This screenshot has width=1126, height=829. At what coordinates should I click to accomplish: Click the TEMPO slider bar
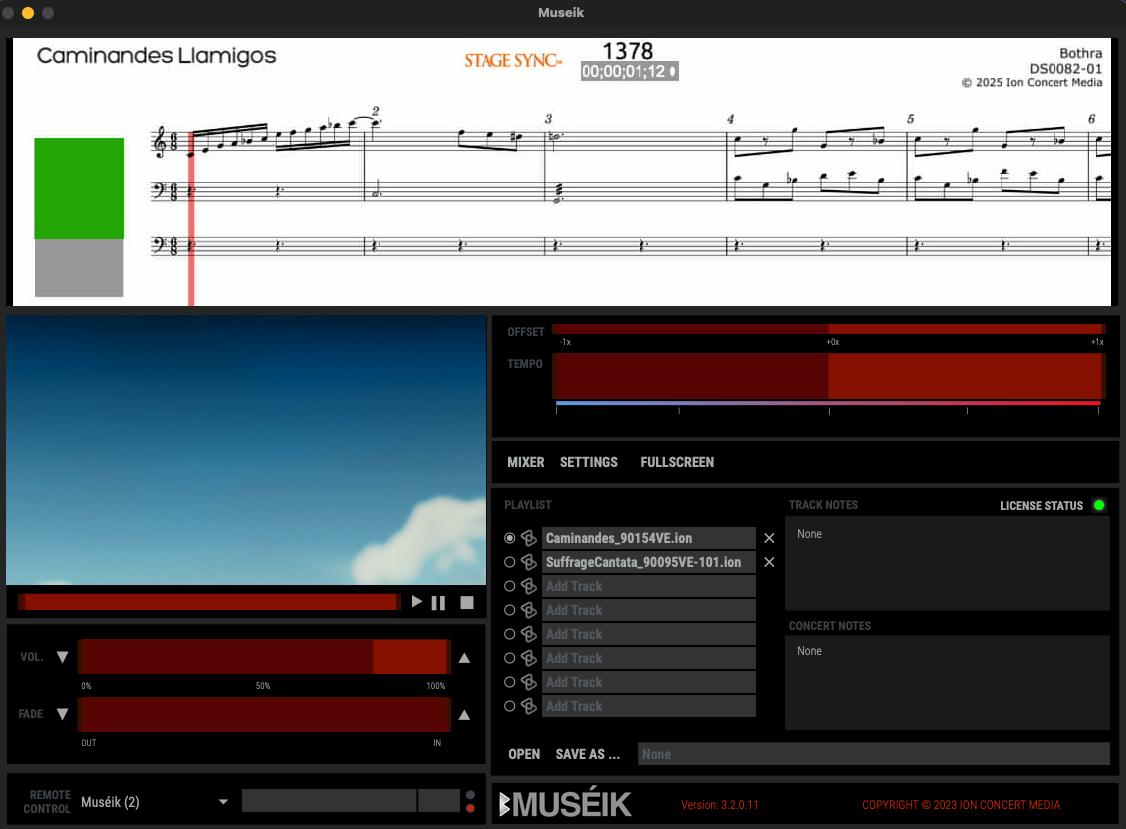pyautogui.click(x=829, y=376)
